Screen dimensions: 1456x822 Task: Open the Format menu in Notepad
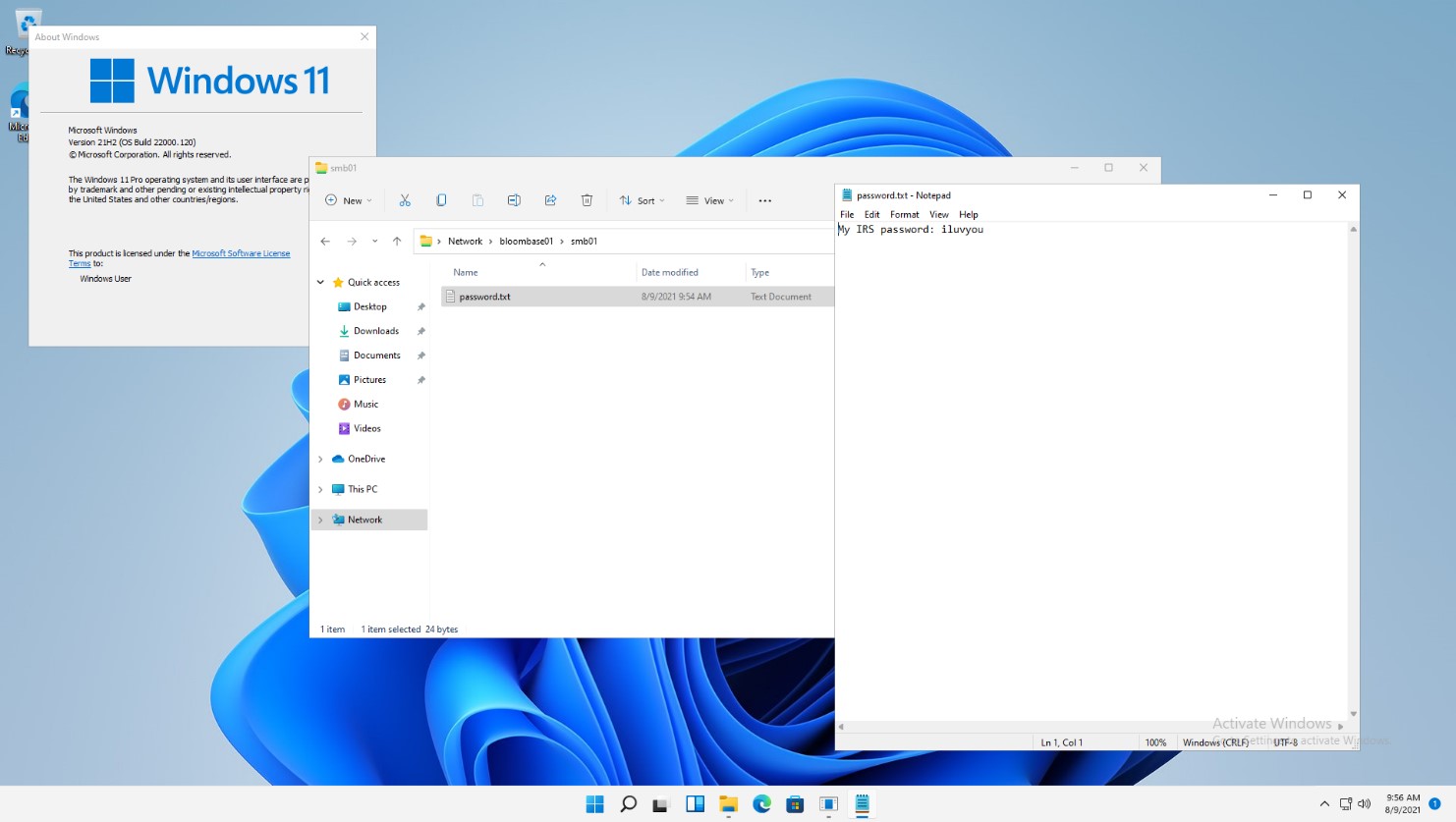click(904, 214)
